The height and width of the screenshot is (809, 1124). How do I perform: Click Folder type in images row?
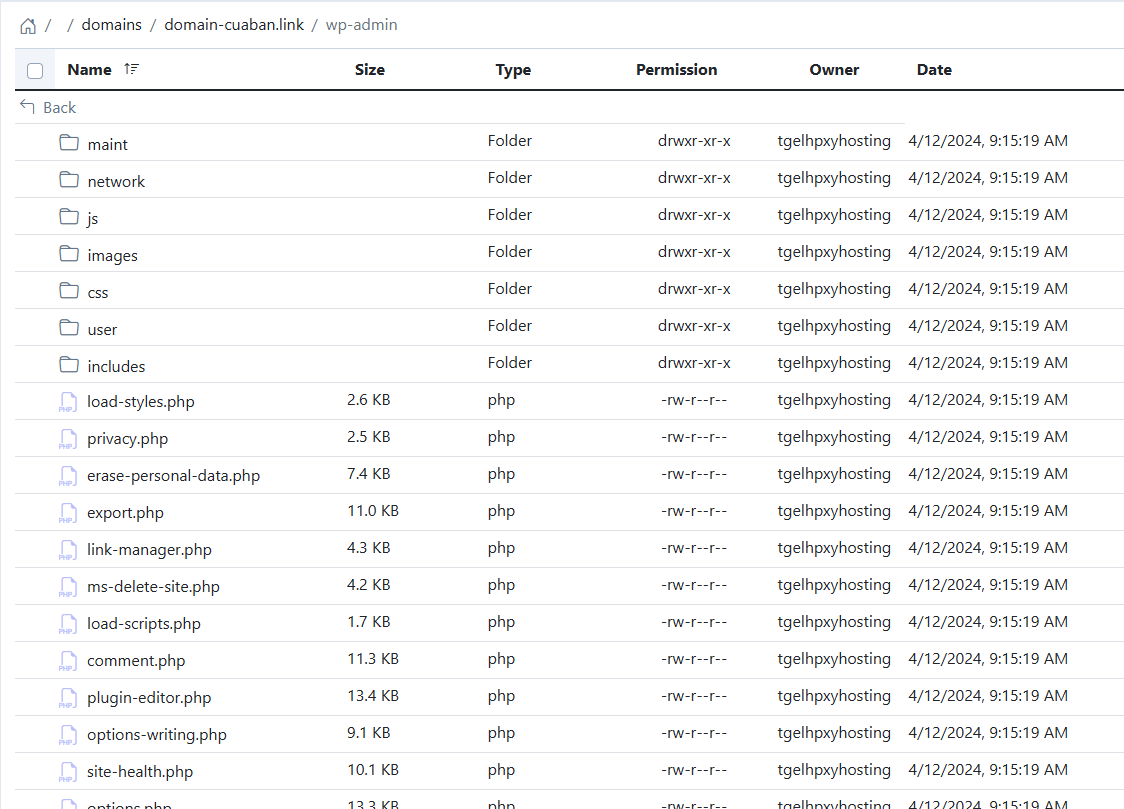510,252
